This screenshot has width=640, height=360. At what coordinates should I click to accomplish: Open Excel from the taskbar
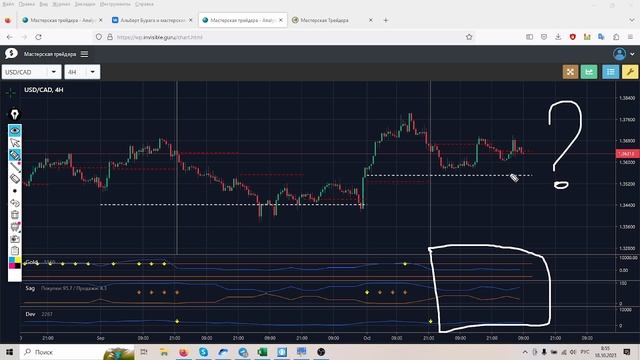pos(262,352)
